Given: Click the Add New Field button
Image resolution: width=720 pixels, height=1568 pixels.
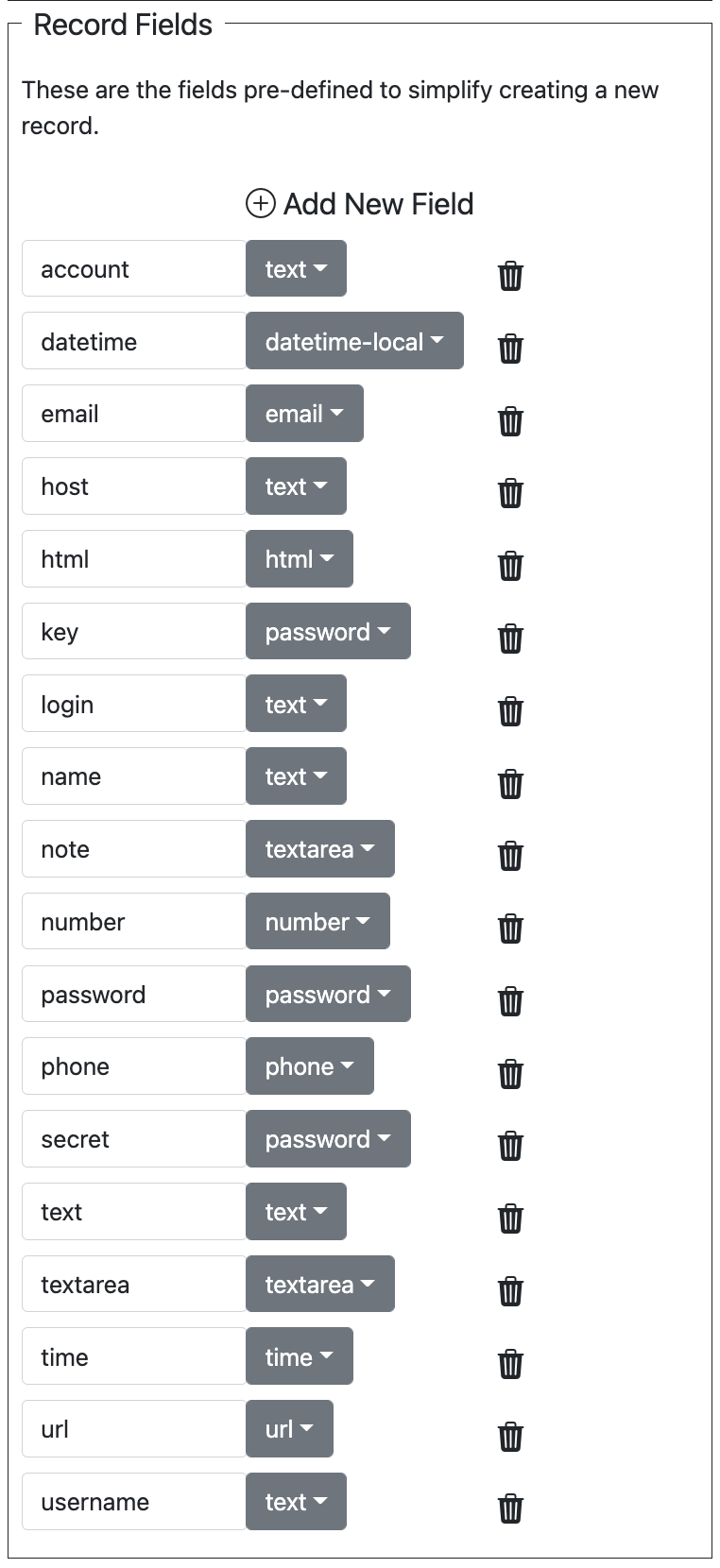Looking at the screenshot, I should (360, 204).
